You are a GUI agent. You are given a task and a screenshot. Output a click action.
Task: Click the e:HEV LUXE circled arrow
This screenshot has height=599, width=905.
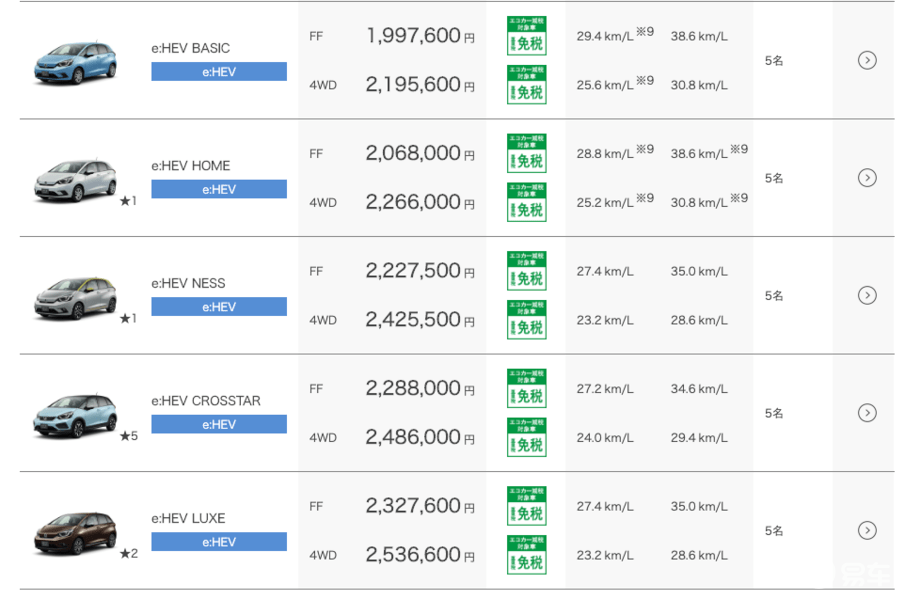click(867, 530)
